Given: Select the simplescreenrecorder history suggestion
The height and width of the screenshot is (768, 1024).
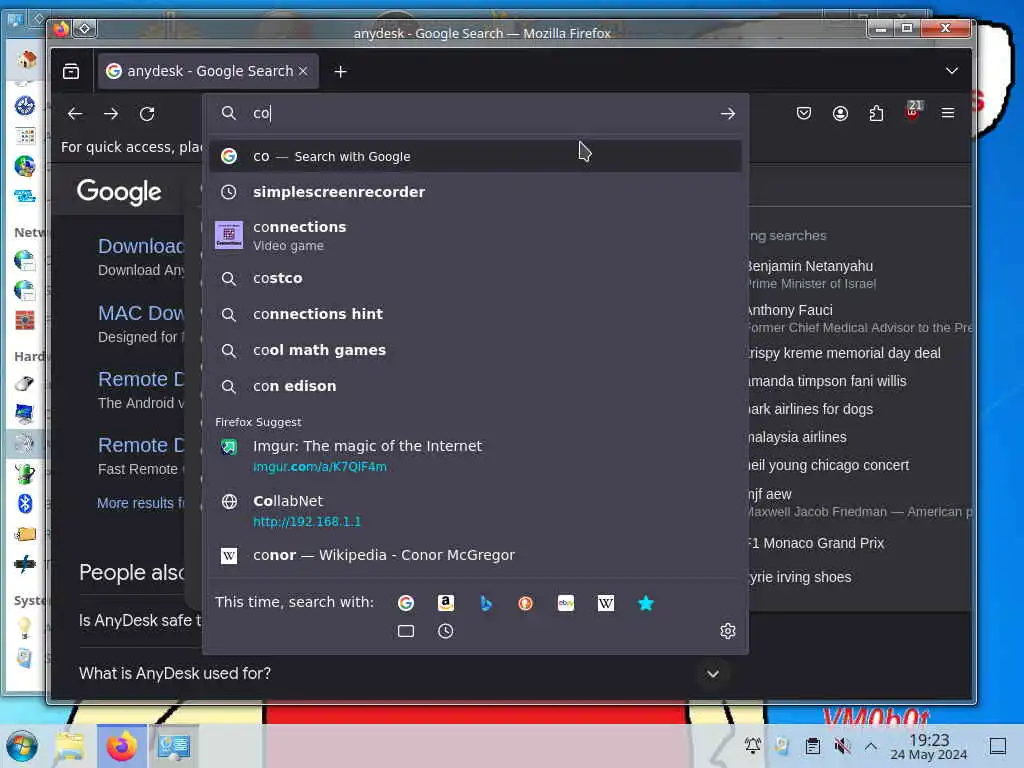Looking at the screenshot, I should (x=475, y=192).
